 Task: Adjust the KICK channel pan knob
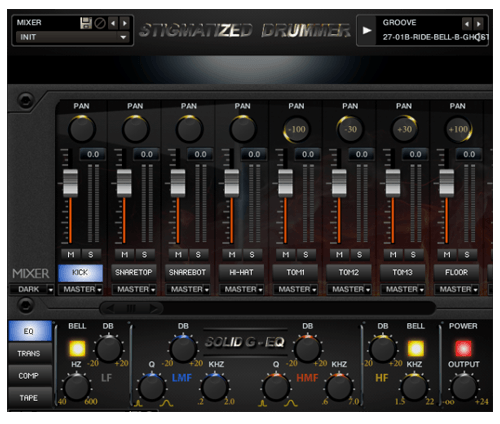pos(82,129)
